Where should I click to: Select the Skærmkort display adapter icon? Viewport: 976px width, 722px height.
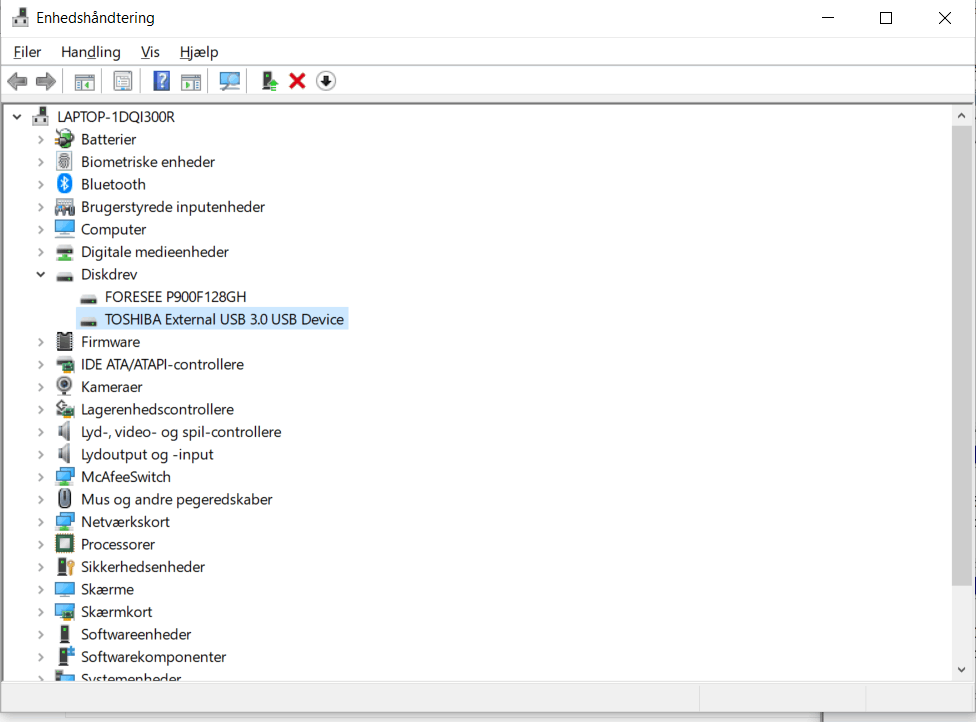[x=64, y=611]
